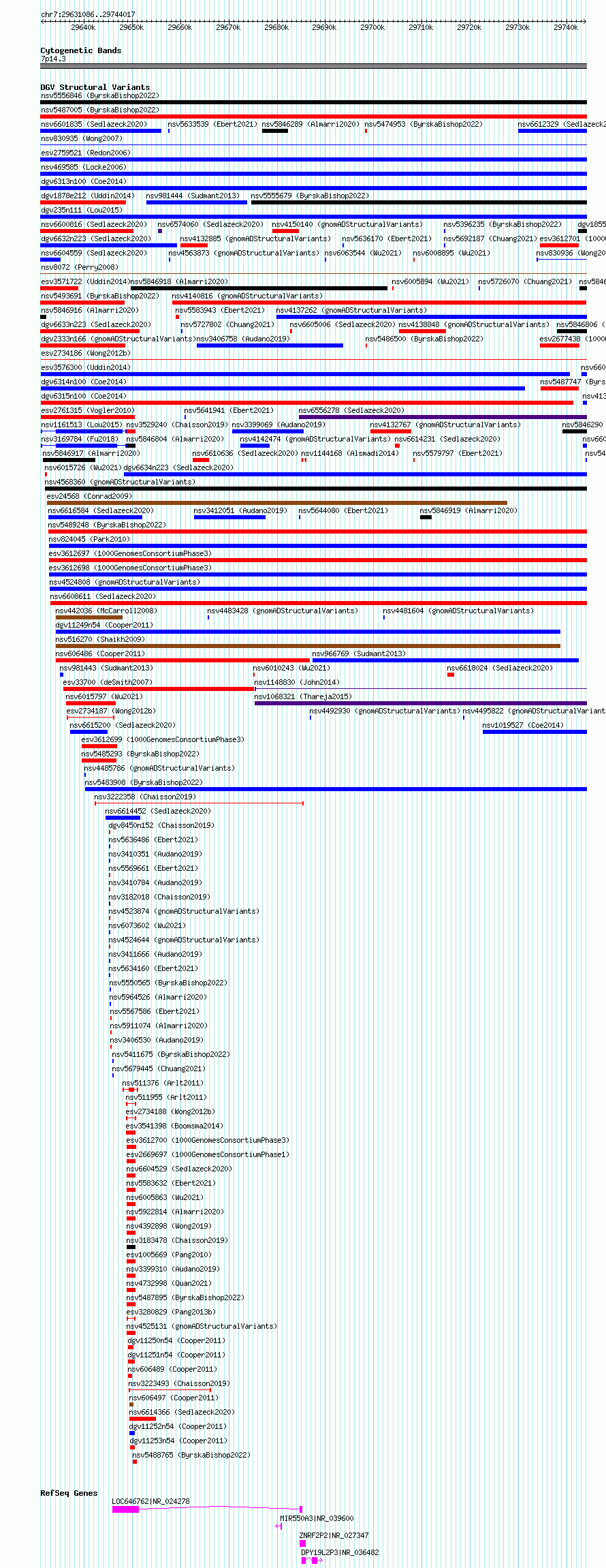
Task: Open variant nsv5487005 (ByrskaBishop2022)
Action: click(100, 110)
